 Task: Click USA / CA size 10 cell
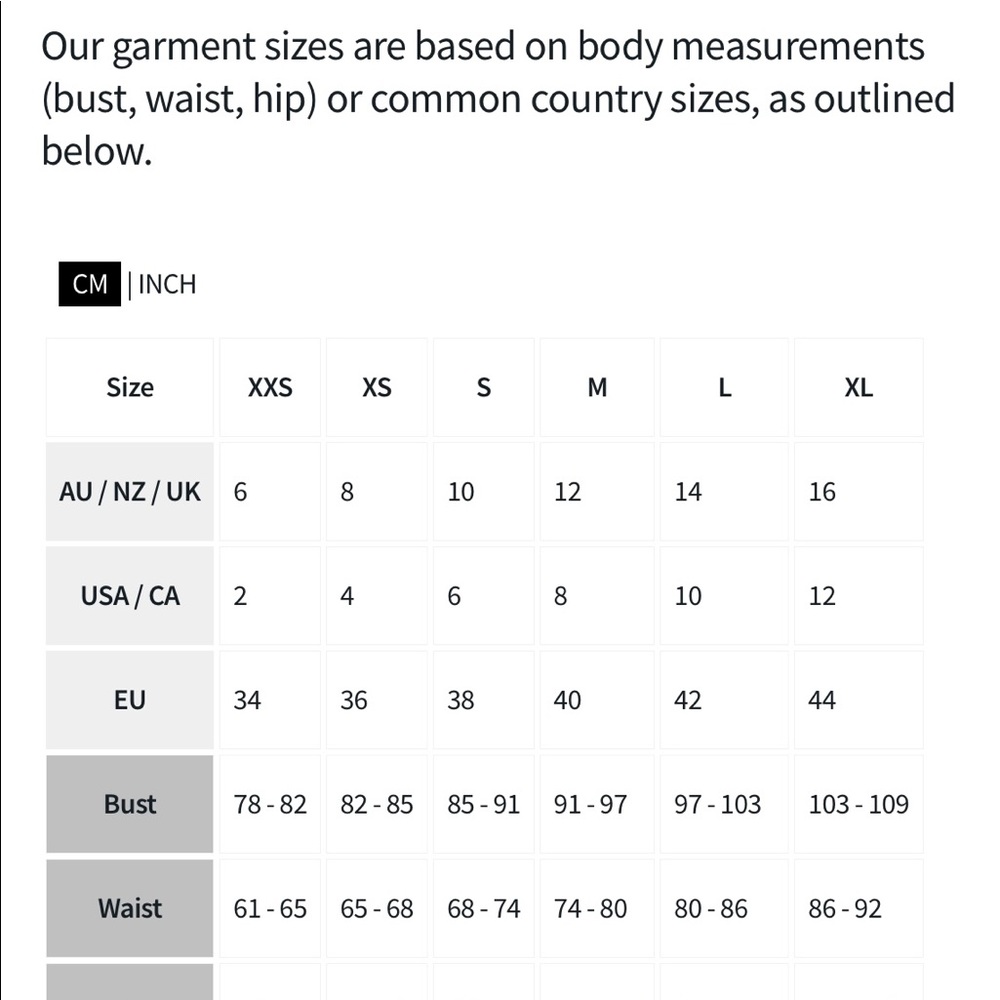[x=724, y=596]
